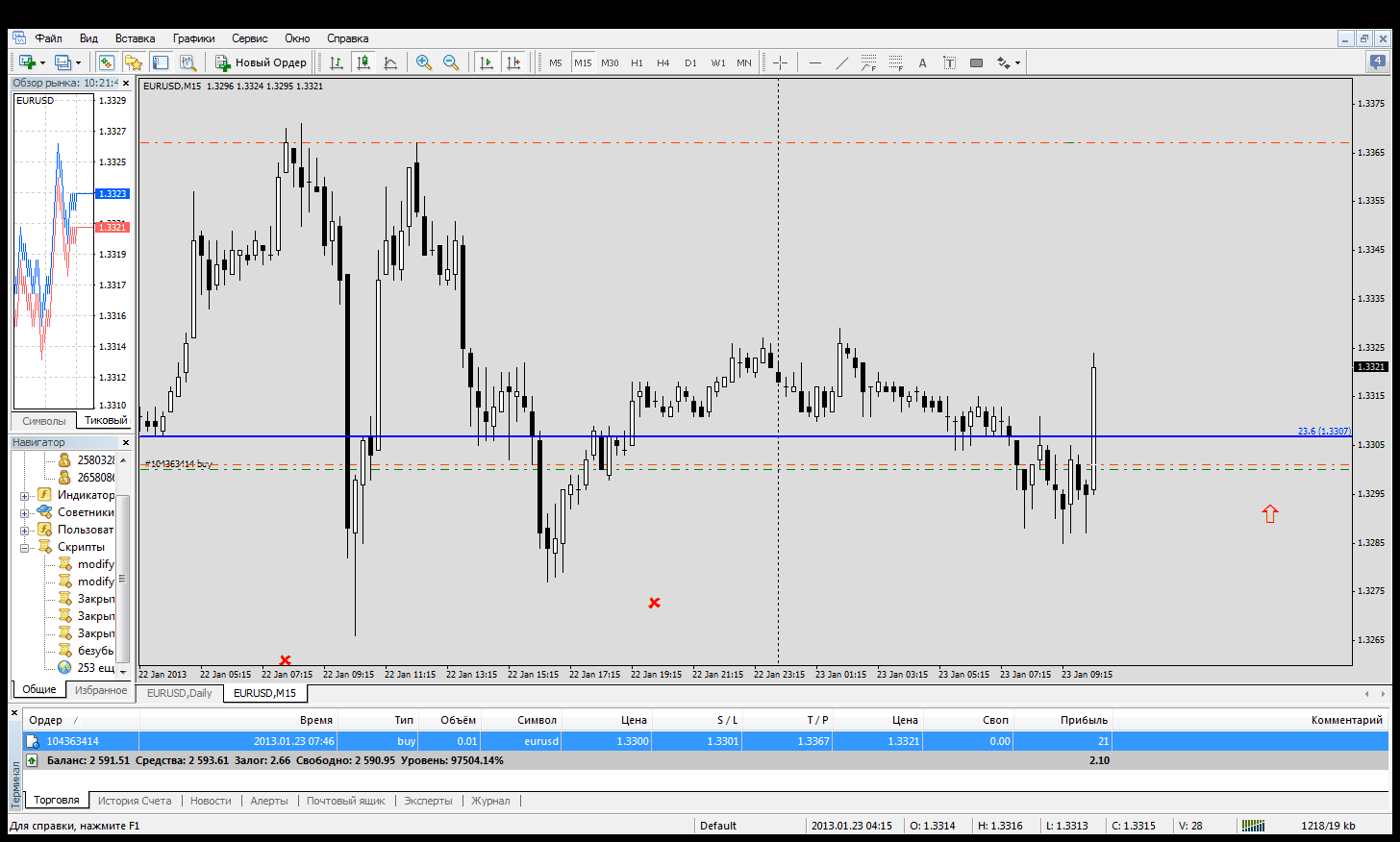The height and width of the screenshot is (842, 1400).
Task: Switch to the EURUSD,Daily chart tab
Action: 180,693
